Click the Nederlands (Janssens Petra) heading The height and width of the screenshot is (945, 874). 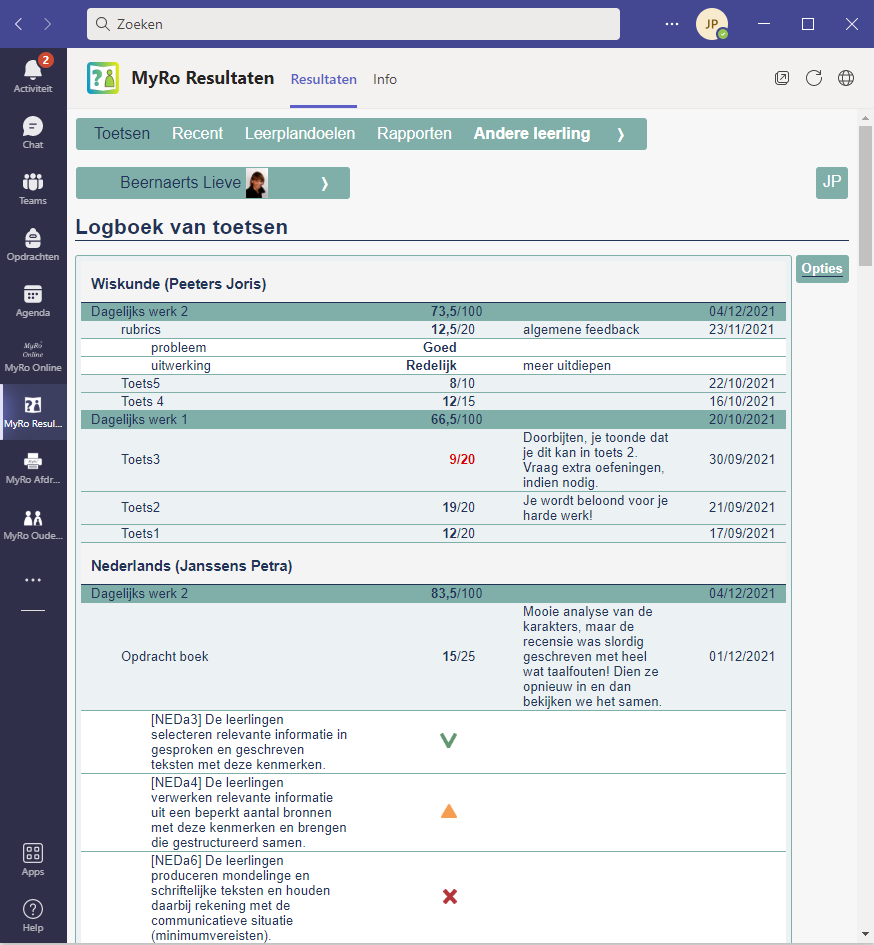(192, 566)
